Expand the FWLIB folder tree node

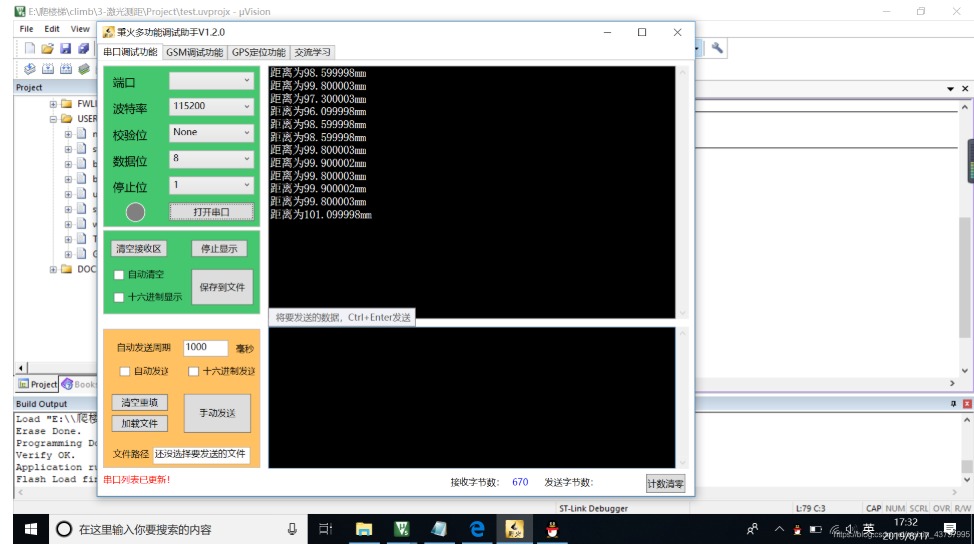pyautogui.click(x=53, y=104)
